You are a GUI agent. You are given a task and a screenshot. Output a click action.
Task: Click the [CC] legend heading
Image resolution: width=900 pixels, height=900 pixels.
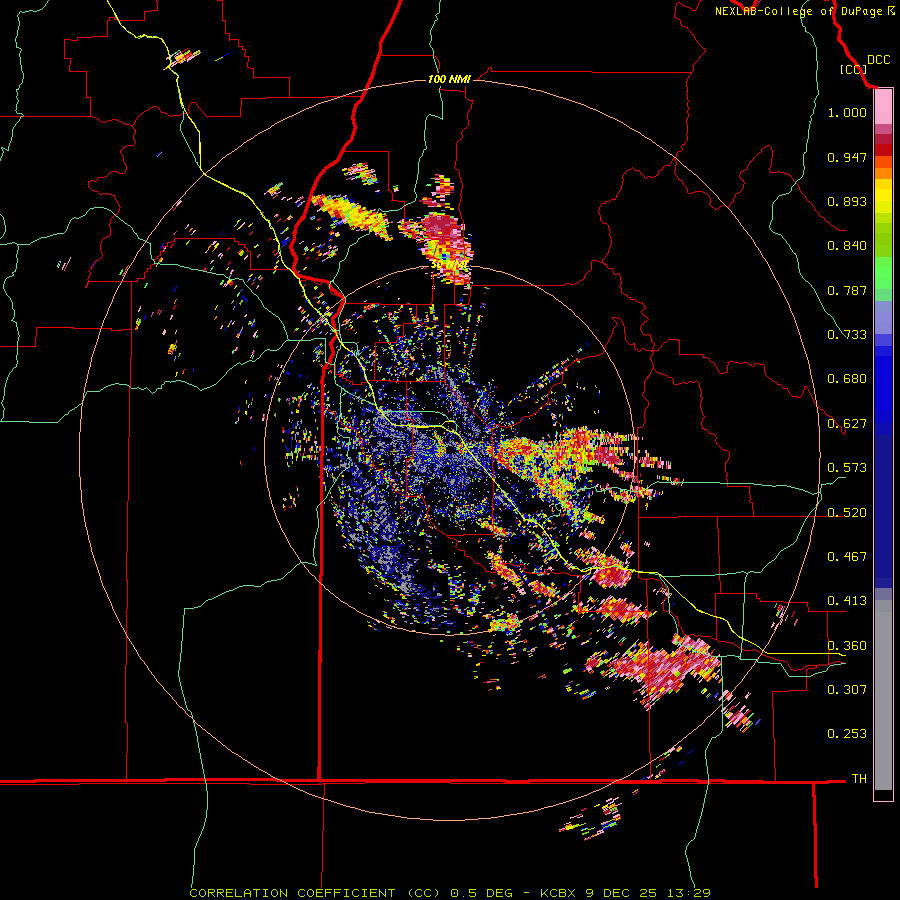click(854, 69)
